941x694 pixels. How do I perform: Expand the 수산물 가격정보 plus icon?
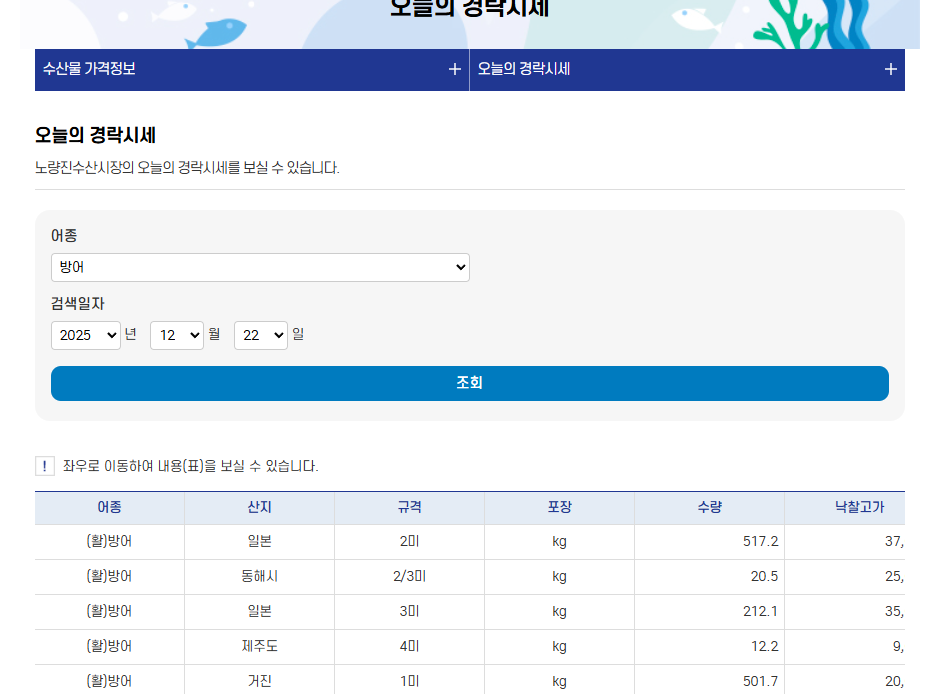click(x=454, y=70)
